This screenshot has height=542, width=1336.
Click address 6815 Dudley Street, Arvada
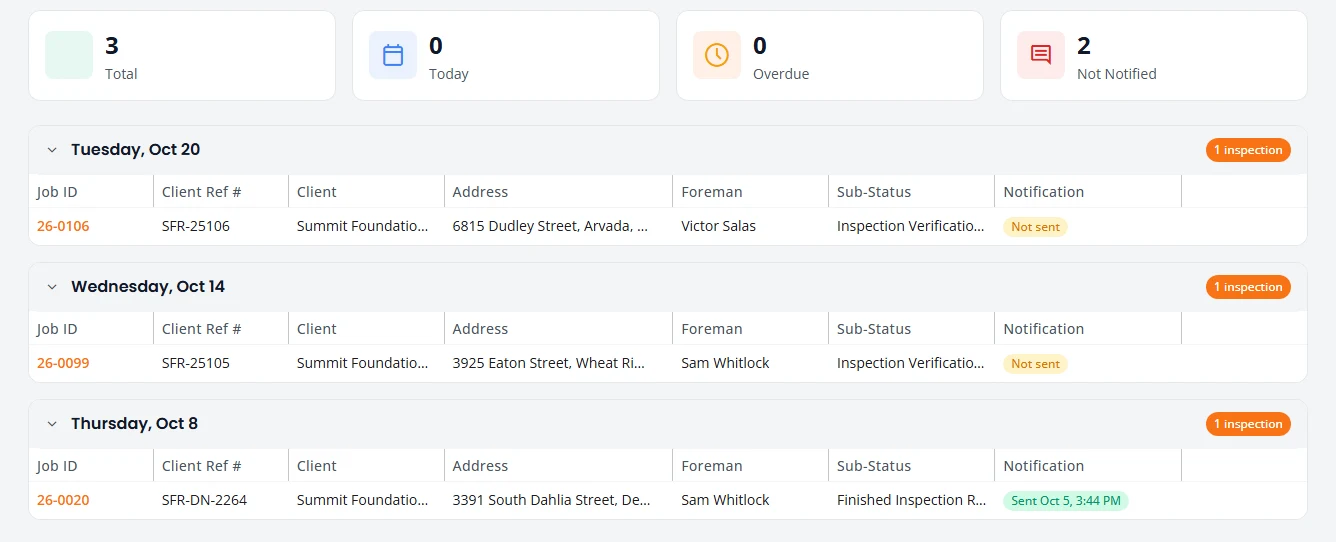(x=550, y=226)
